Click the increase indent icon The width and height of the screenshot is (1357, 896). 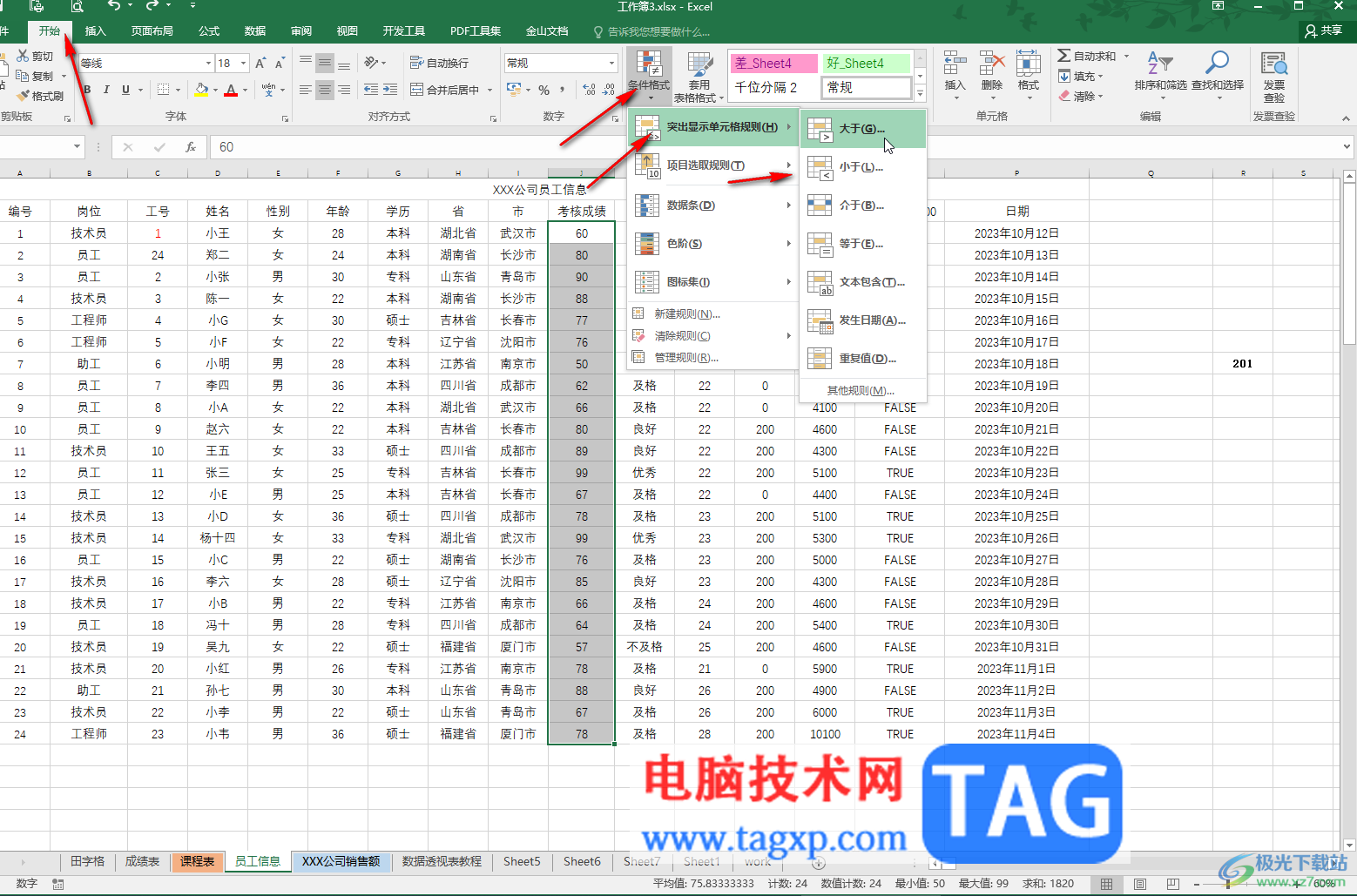point(390,90)
